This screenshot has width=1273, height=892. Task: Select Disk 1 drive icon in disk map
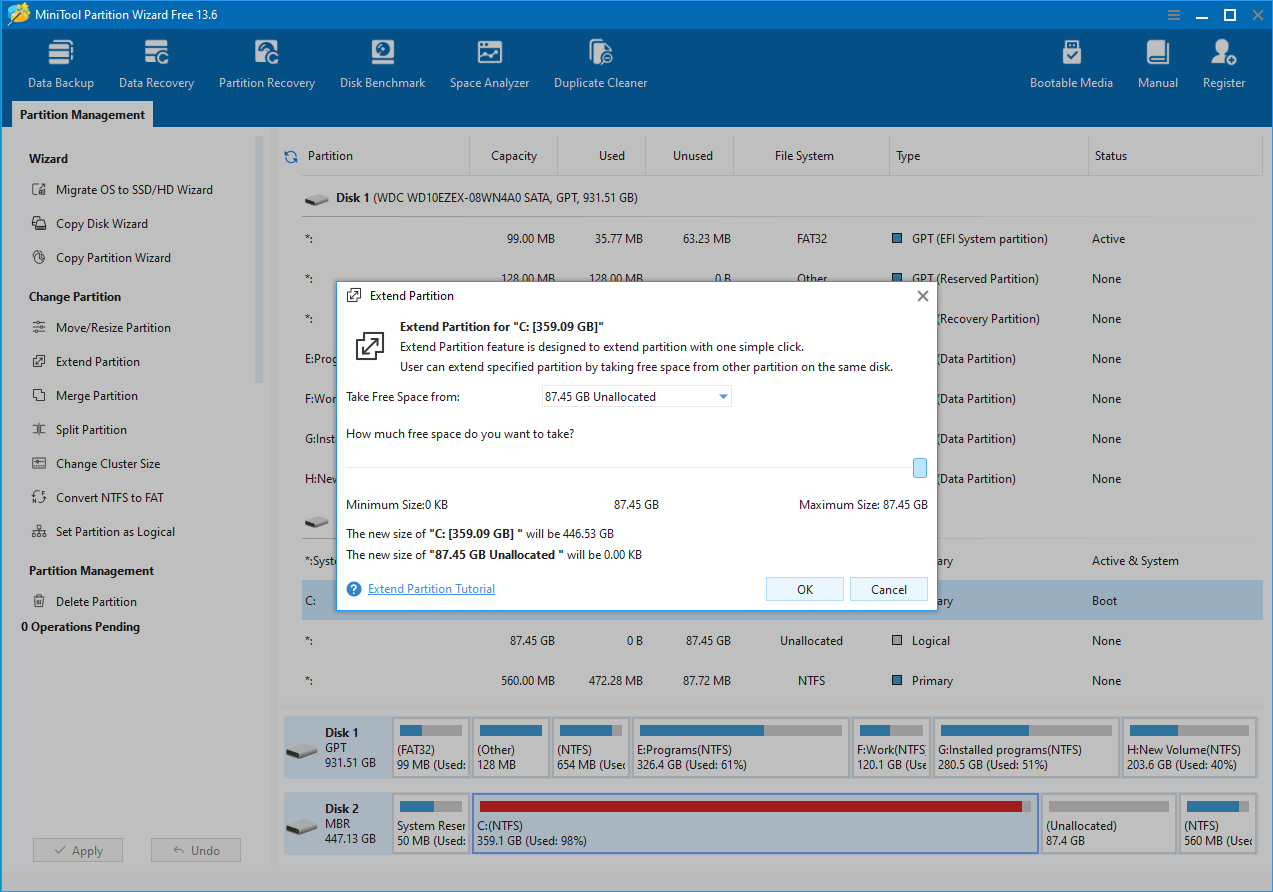coord(302,751)
